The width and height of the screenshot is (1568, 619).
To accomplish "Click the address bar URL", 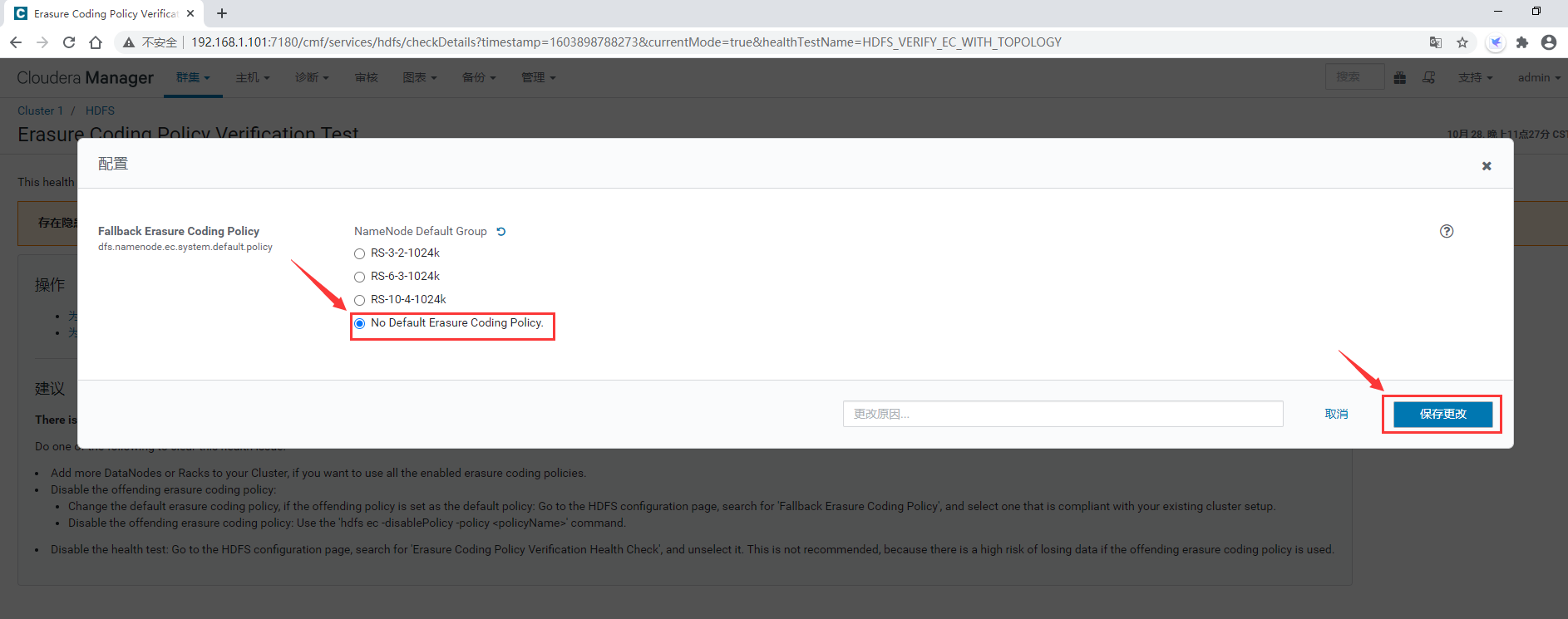I will [626, 42].
